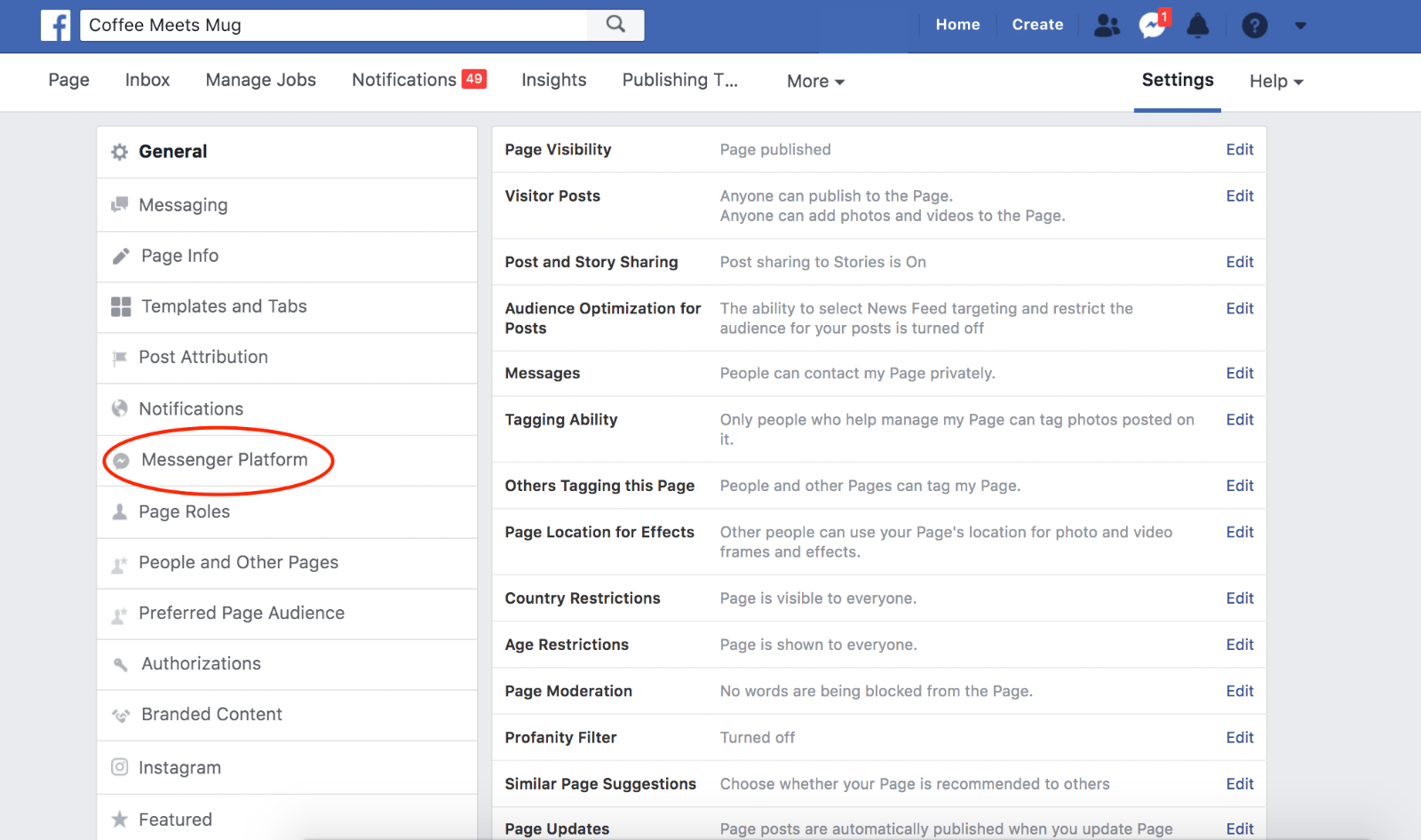This screenshot has height=840, width=1421.
Task: Edit the Age Restrictions setting
Action: [x=1240, y=645]
